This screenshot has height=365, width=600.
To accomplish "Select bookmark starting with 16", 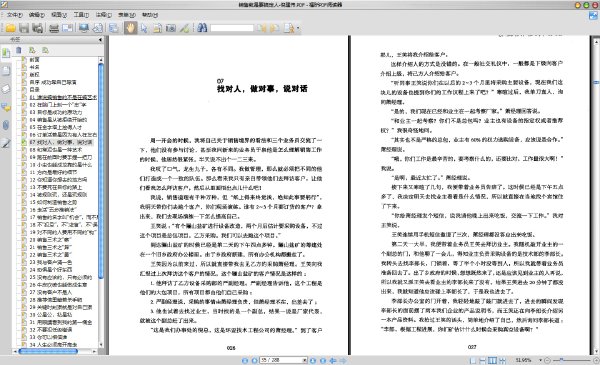I will point(53,210).
